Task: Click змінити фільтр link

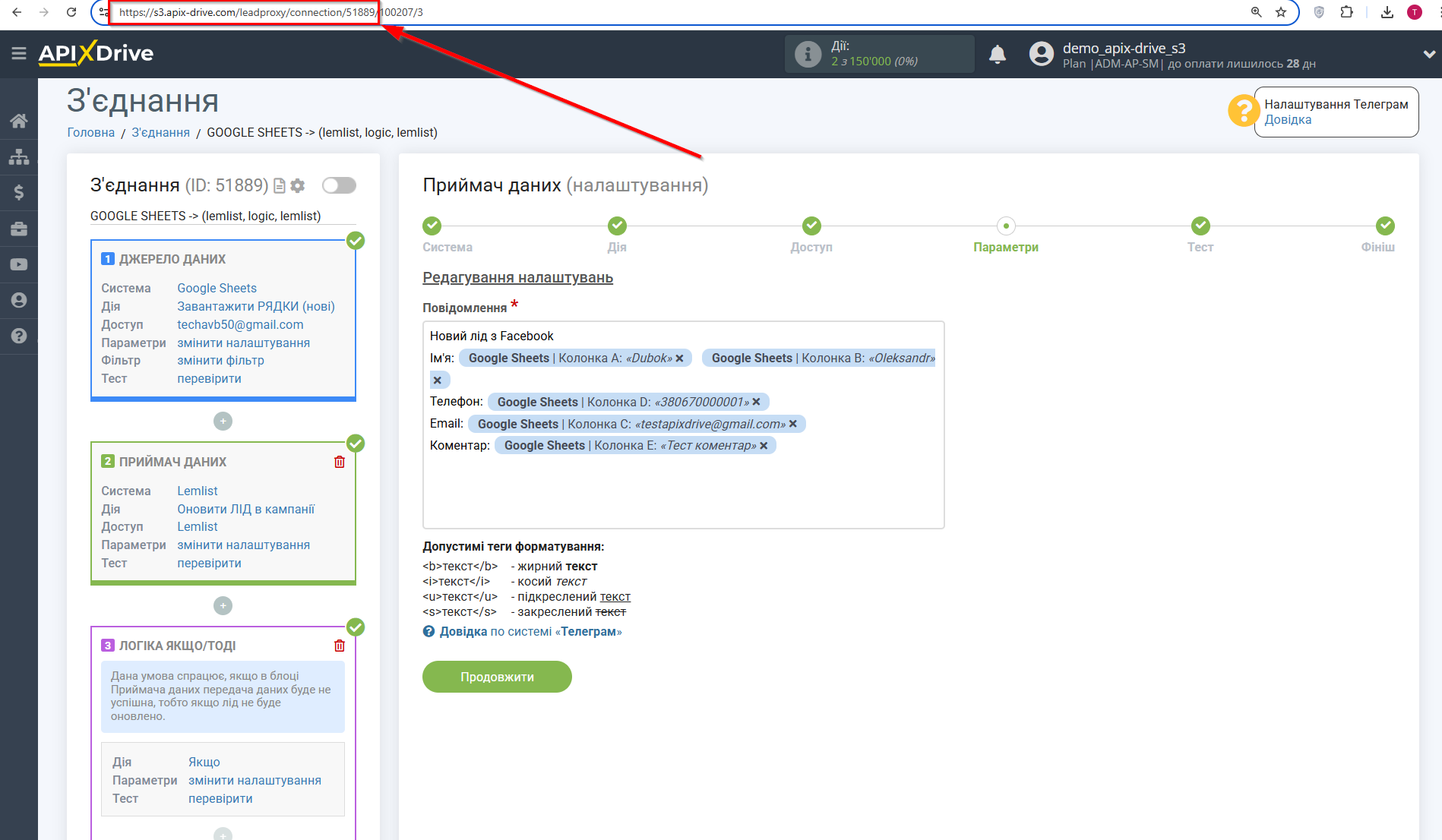Action: coord(220,360)
